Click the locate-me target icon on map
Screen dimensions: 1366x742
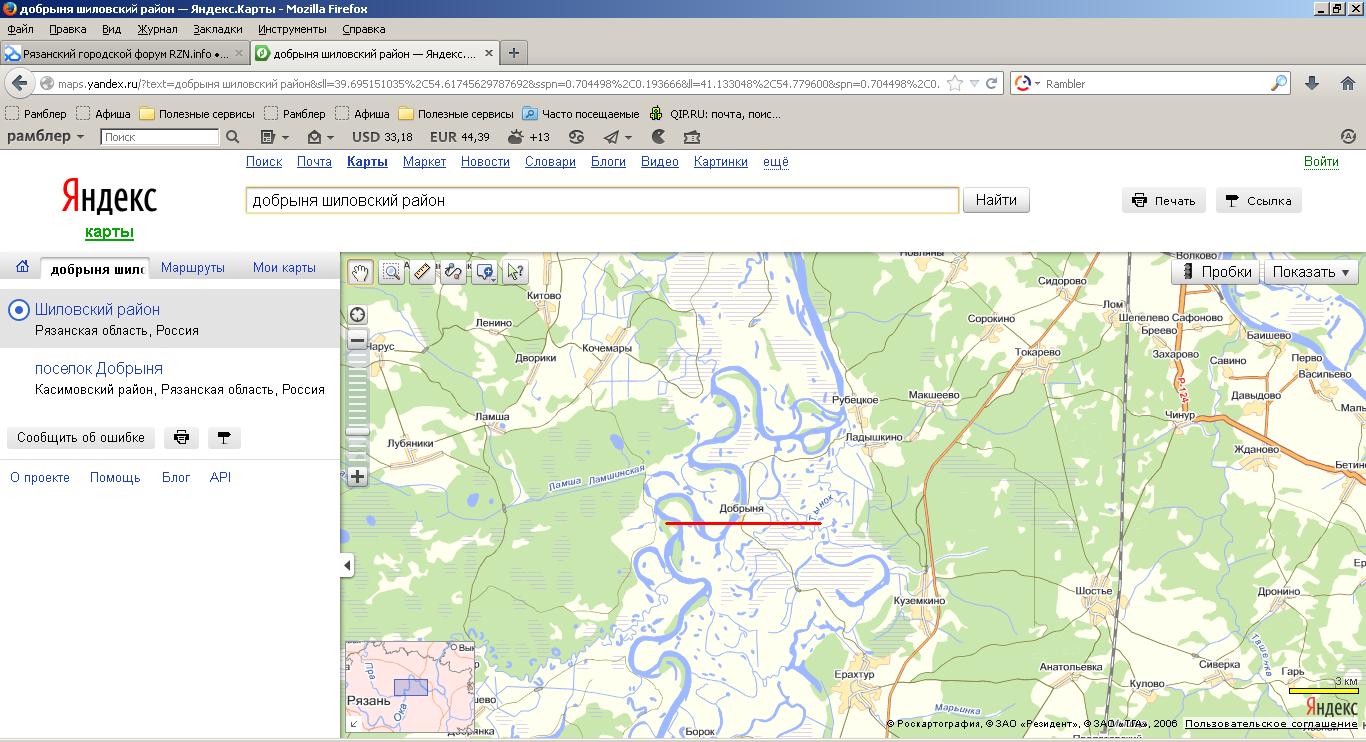click(357, 315)
